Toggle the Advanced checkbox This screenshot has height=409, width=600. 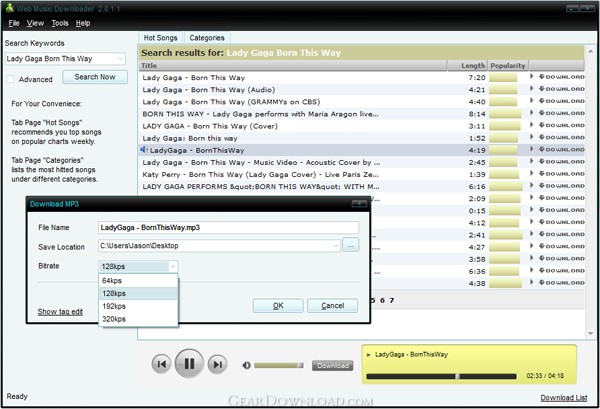tap(11, 79)
